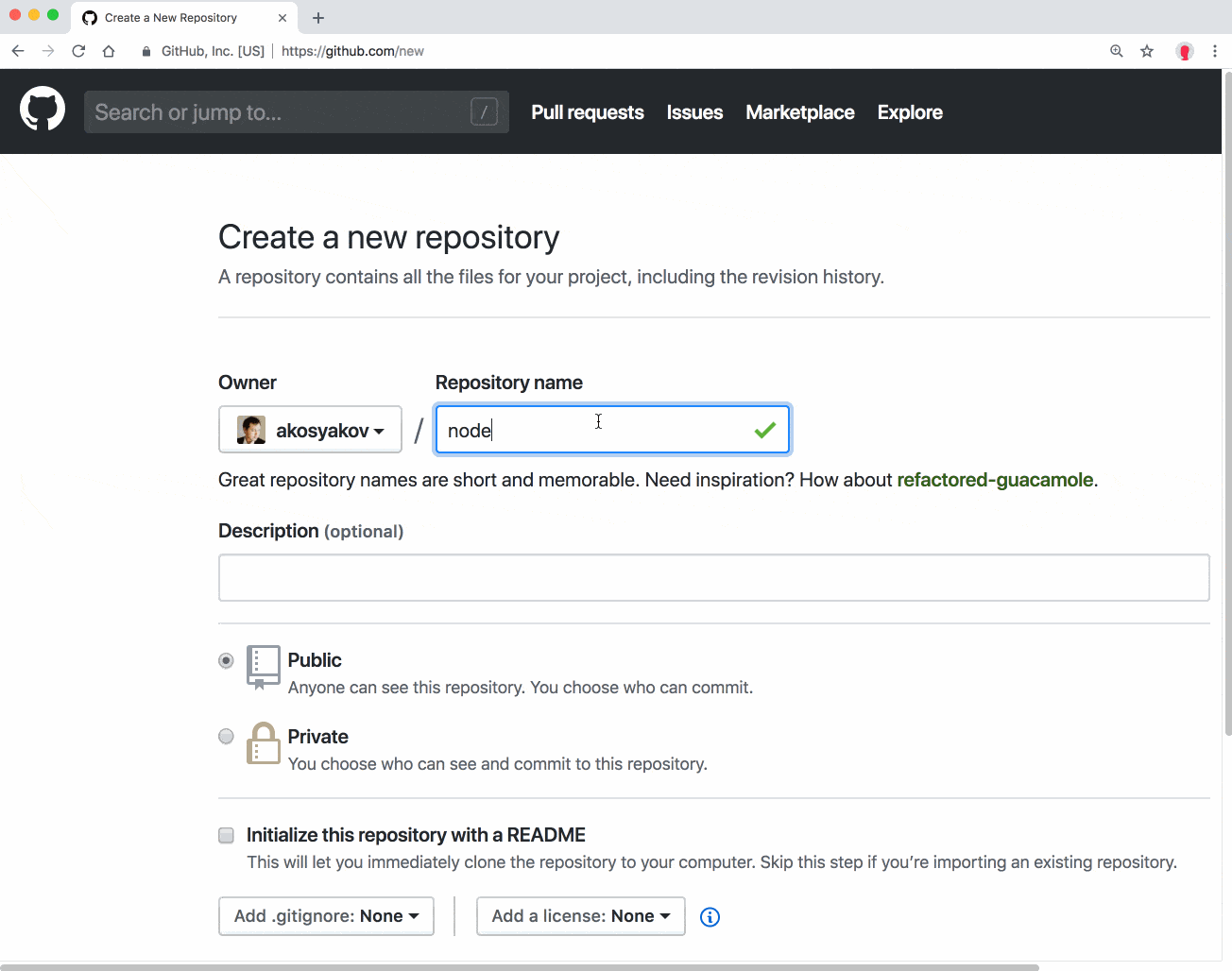Open the akosyakov owner dropdown
Screen dimensions: 1232x971
click(310, 430)
